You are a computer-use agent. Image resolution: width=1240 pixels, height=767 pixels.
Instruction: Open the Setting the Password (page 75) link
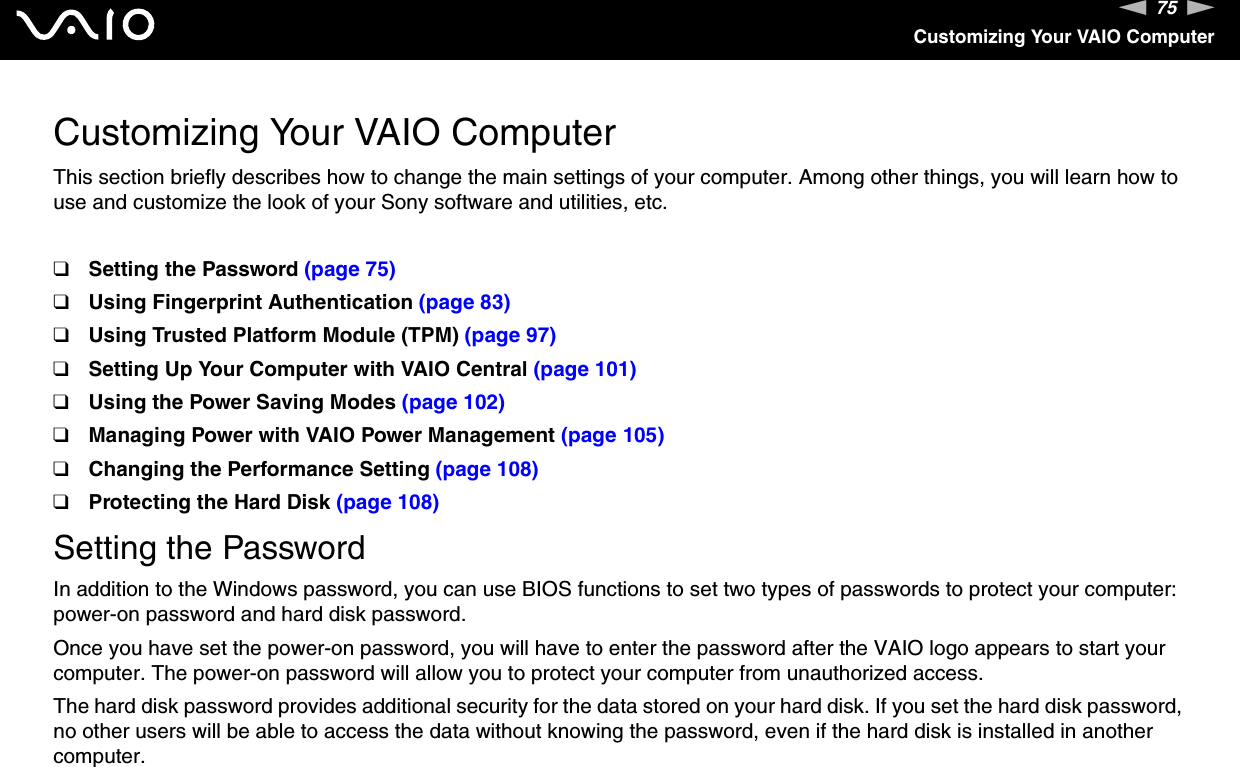[x=349, y=269]
